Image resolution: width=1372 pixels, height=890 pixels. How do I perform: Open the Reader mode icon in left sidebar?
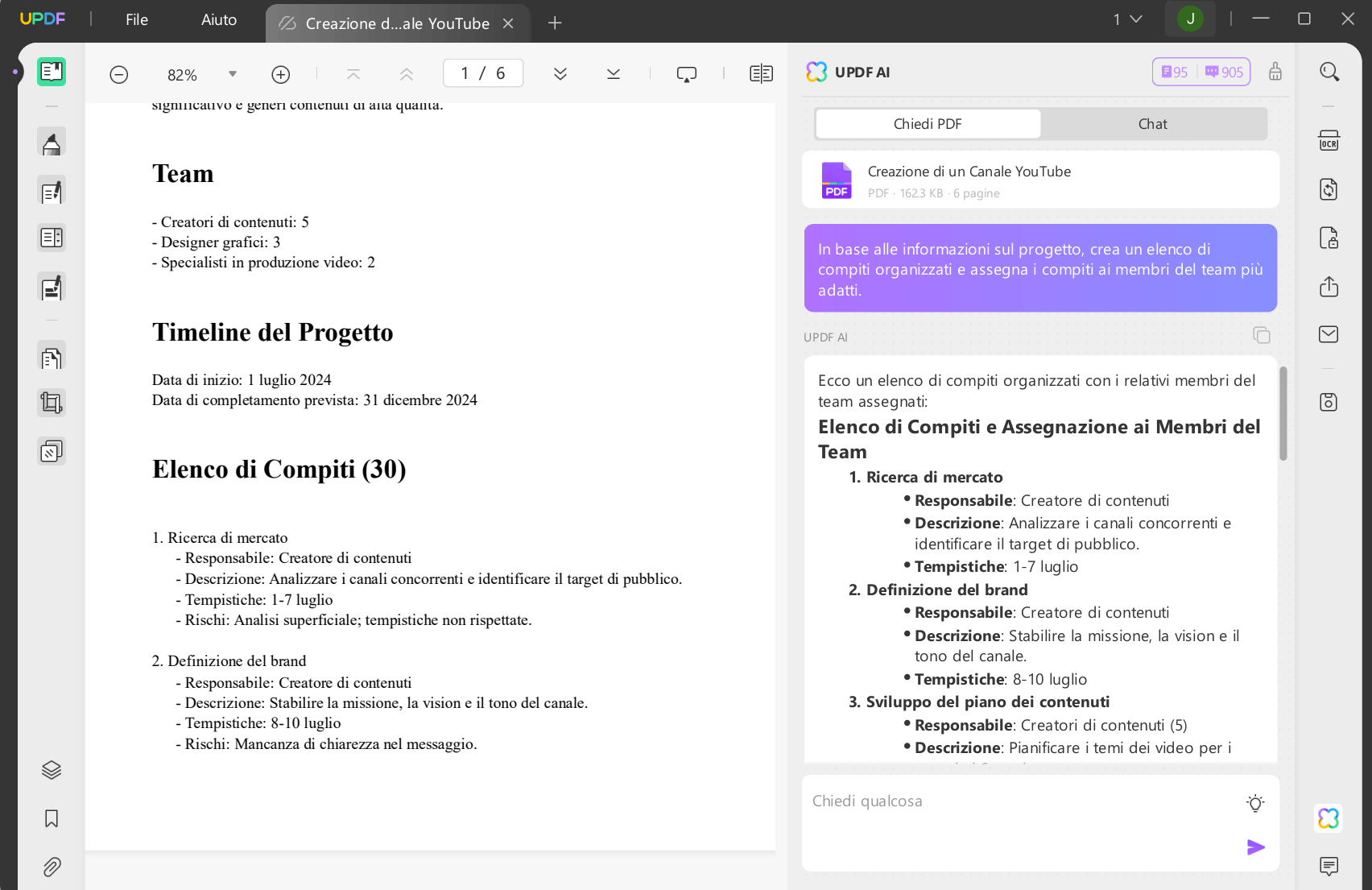[52, 72]
